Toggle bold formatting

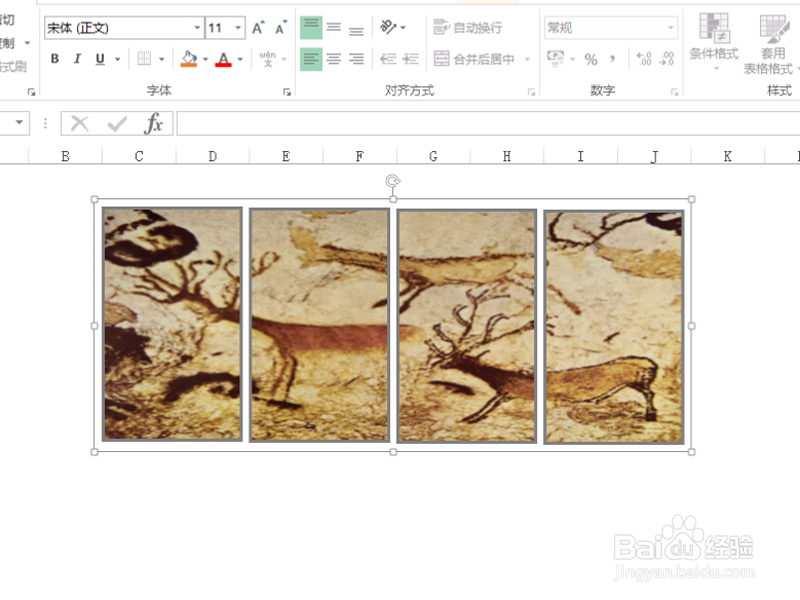[x=55, y=59]
